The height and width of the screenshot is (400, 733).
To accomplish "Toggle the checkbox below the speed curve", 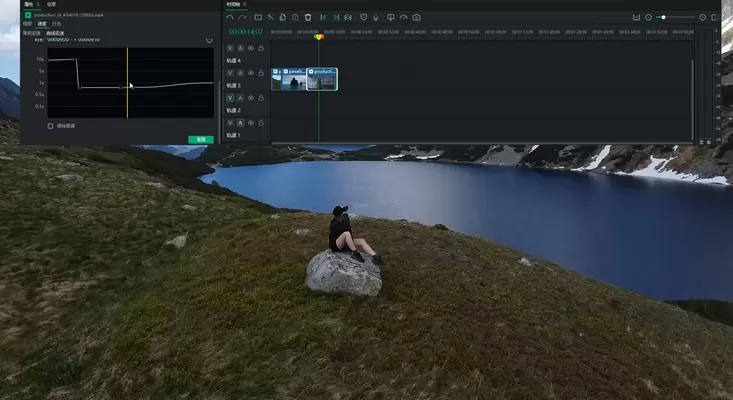I will point(51,126).
